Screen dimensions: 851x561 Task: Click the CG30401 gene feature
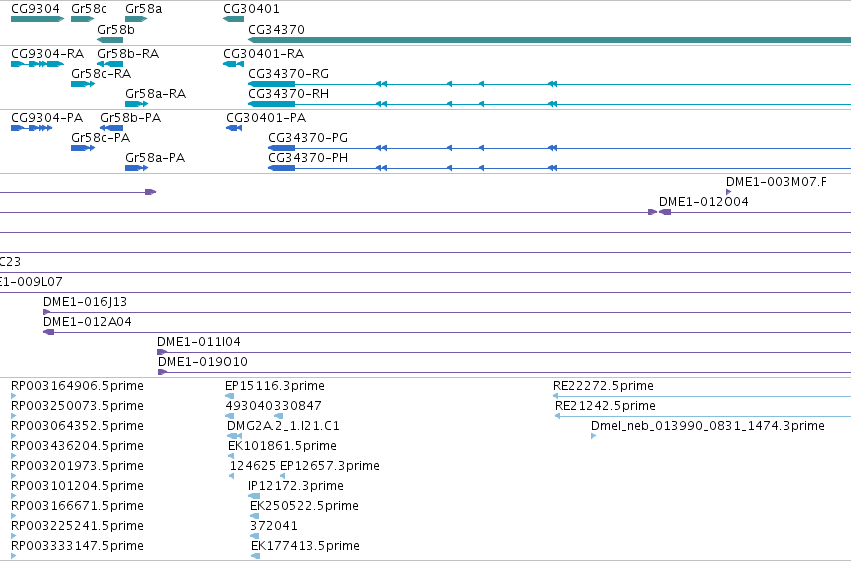233,19
